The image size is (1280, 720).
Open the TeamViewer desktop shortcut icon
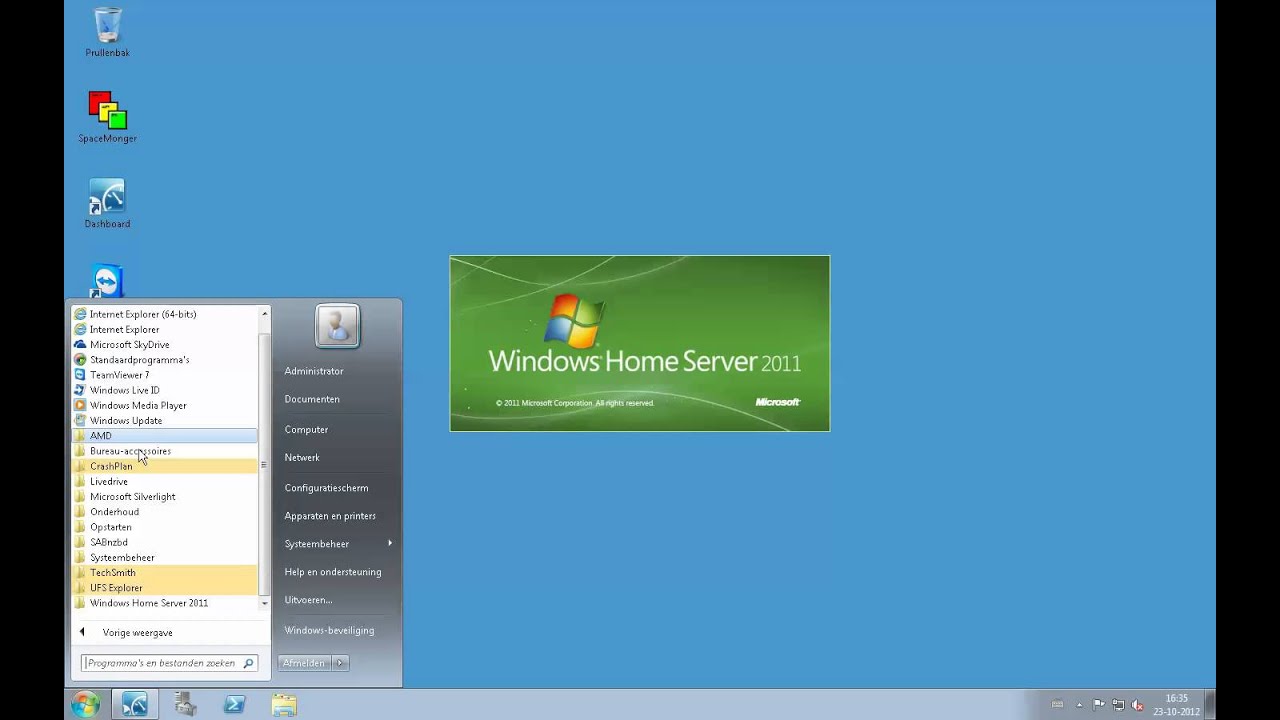[x=107, y=280]
